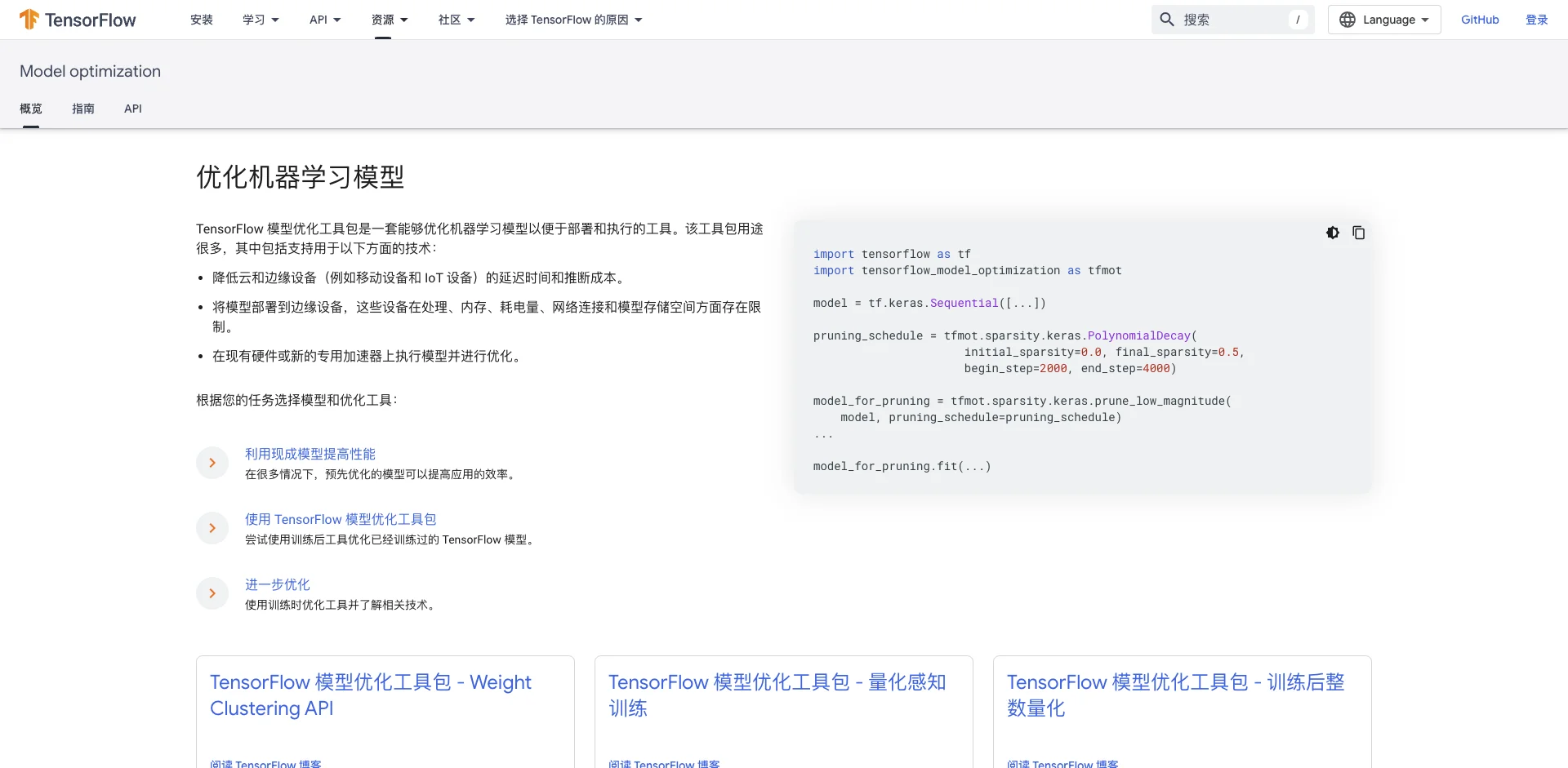Click model_for_pruning.fit(...) code line
The width and height of the screenshot is (1568, 768).
click(902, 466)
